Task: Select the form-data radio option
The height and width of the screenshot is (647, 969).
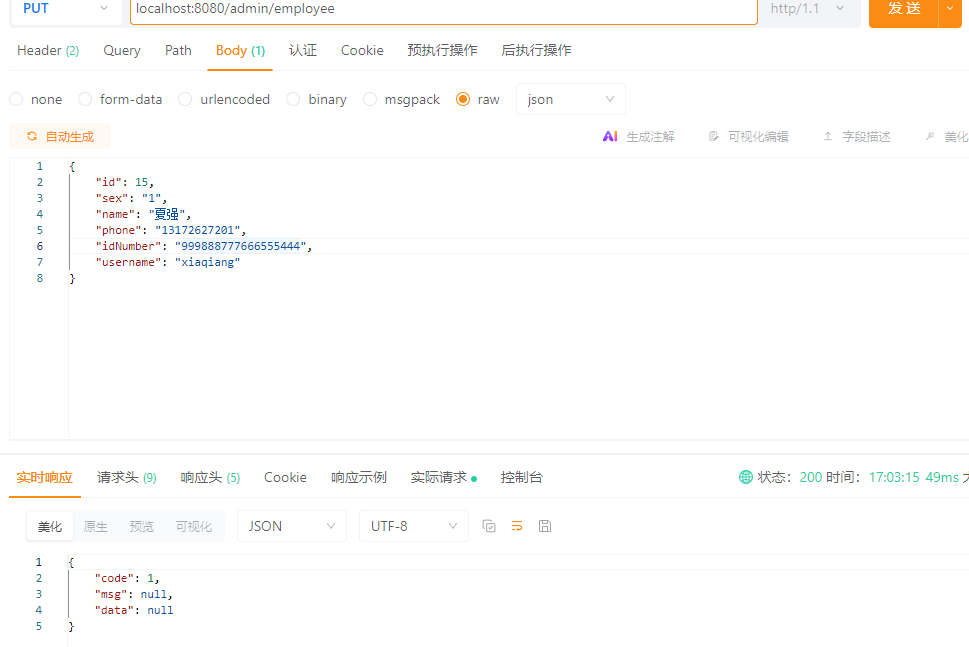Action: [x=85, y=99]
